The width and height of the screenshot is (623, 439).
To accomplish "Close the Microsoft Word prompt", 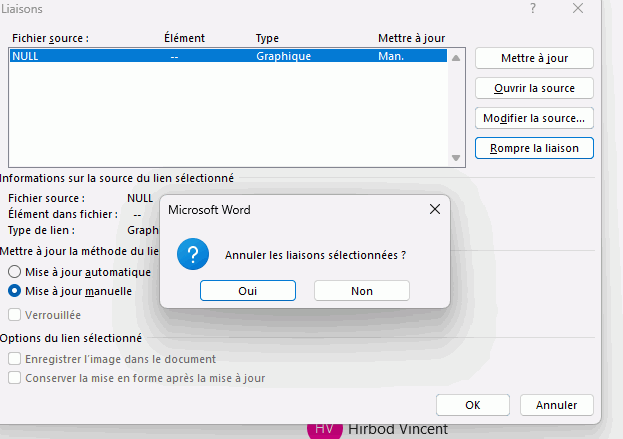I will click(435, 209).
